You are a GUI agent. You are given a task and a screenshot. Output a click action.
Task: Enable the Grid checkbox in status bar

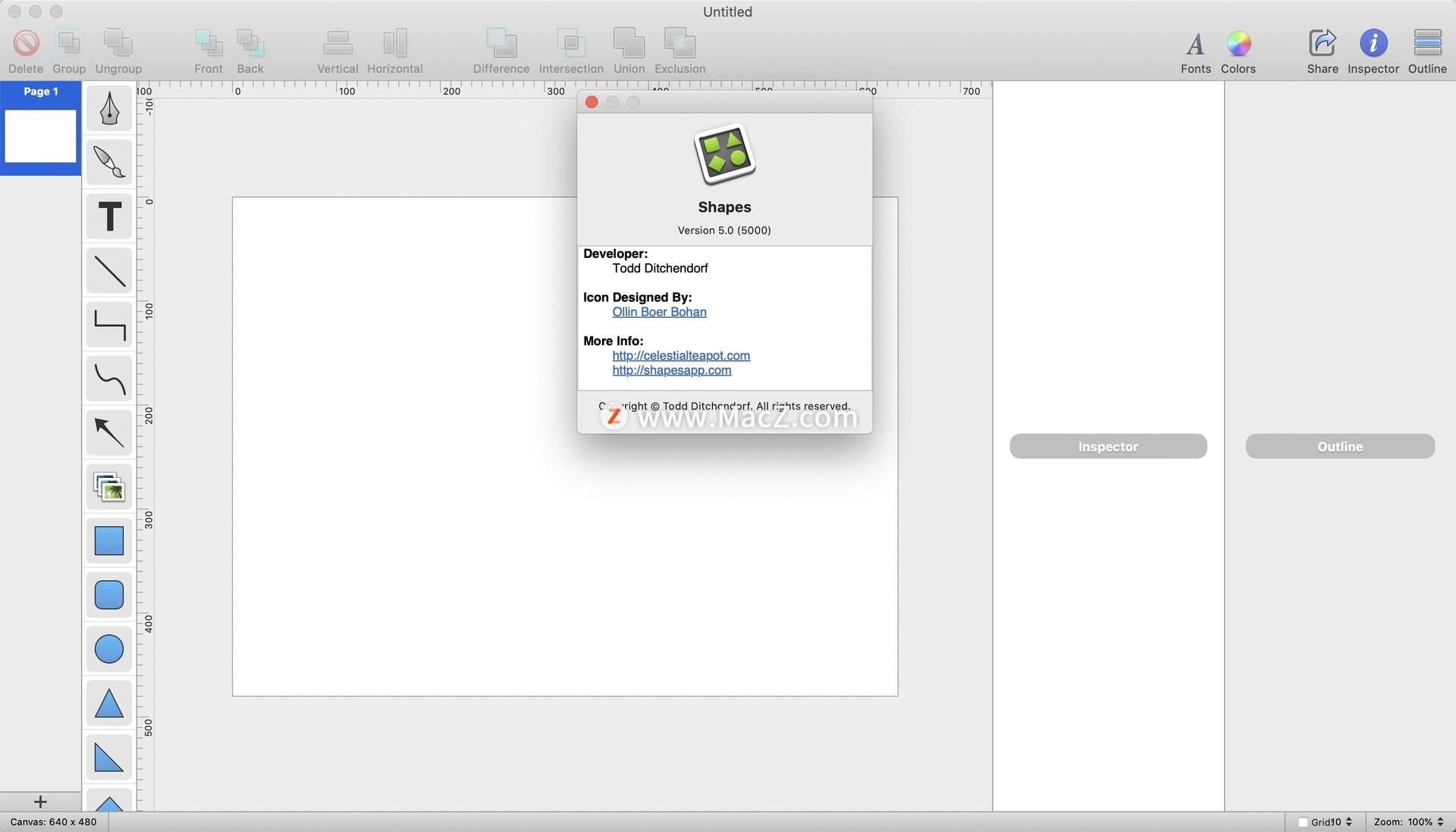[x=1302, y=822]
